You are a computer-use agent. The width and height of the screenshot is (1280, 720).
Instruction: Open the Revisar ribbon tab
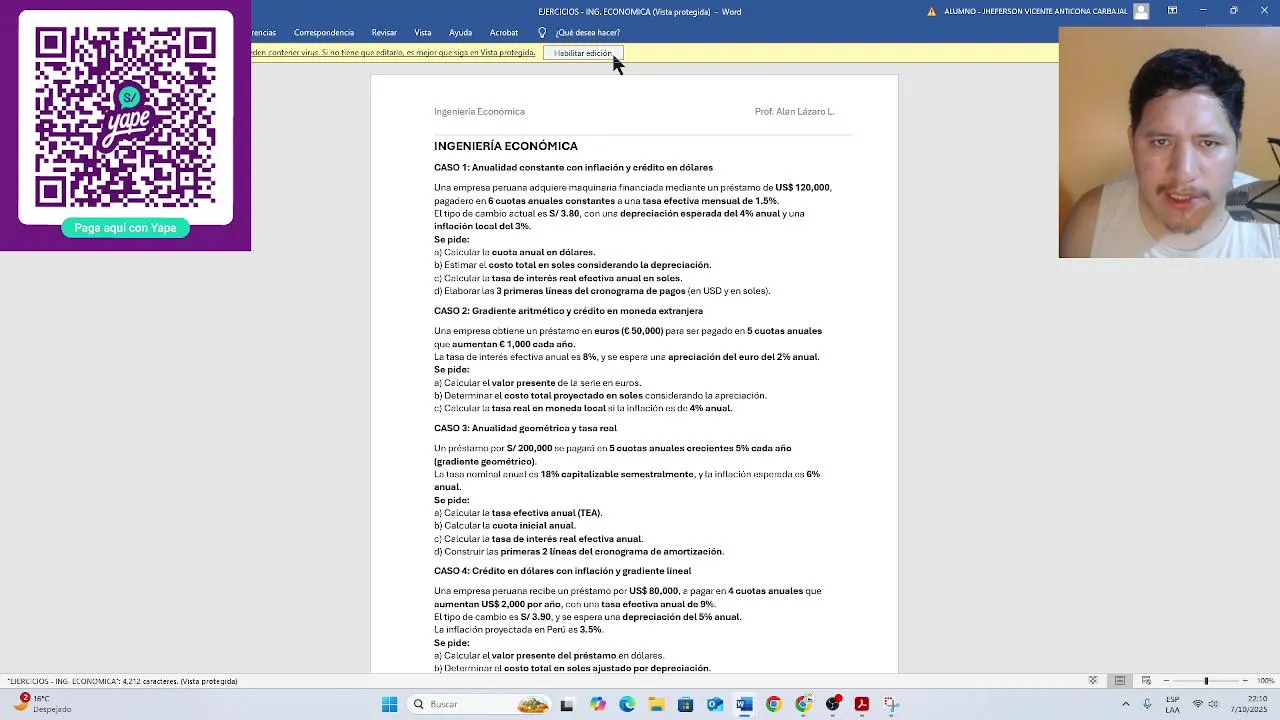384,32
